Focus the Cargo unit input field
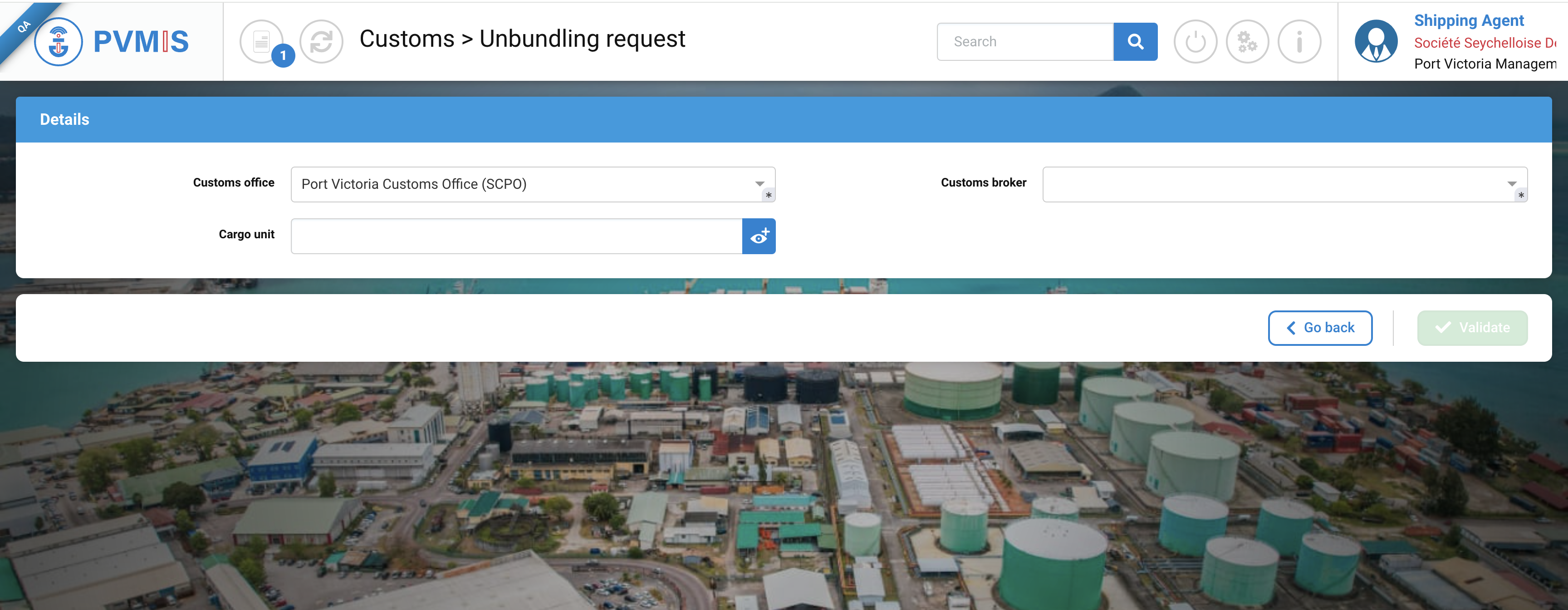This screenshot has width=1568, height=610. click(516, 236)
